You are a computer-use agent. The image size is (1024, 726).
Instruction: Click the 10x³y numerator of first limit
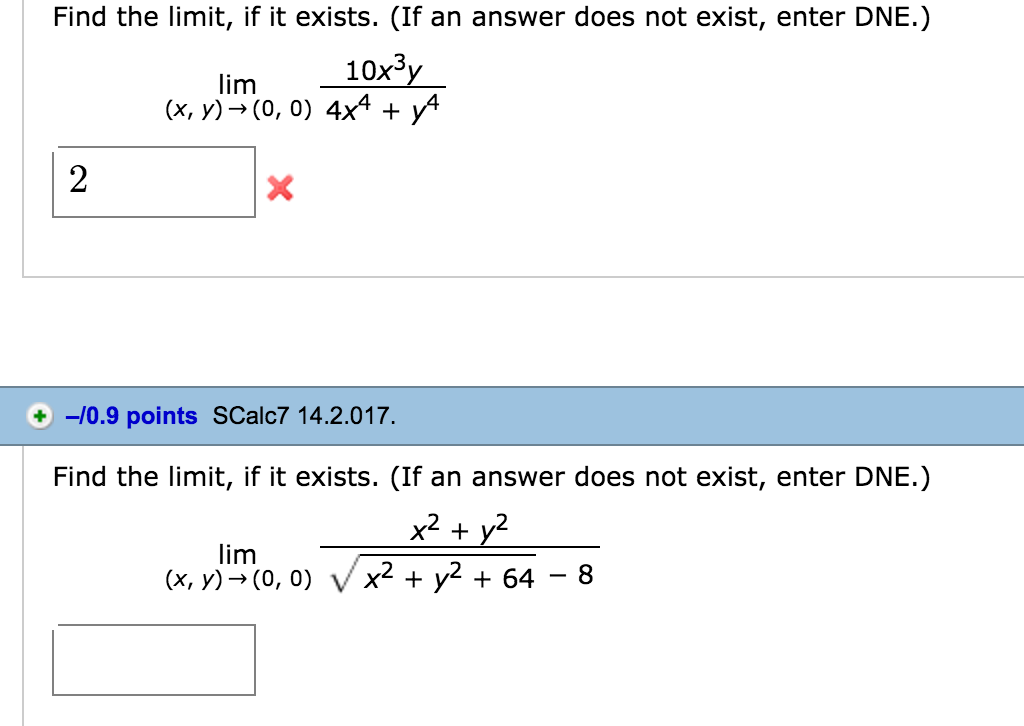tap(383, 71)
